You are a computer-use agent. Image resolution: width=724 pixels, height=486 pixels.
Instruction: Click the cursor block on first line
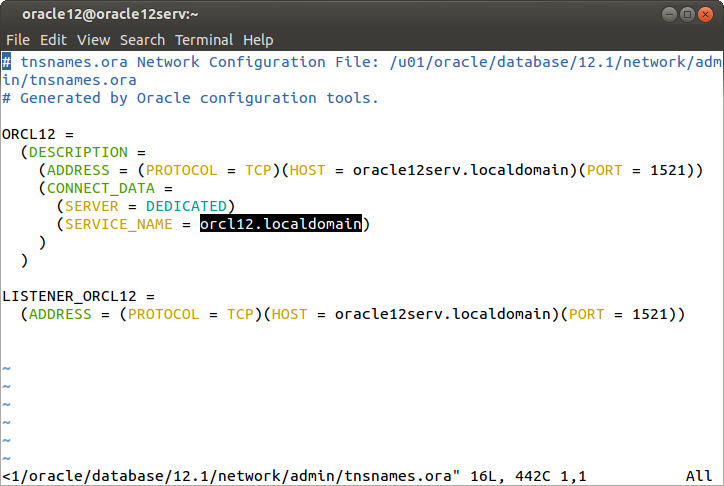point(6,62)
